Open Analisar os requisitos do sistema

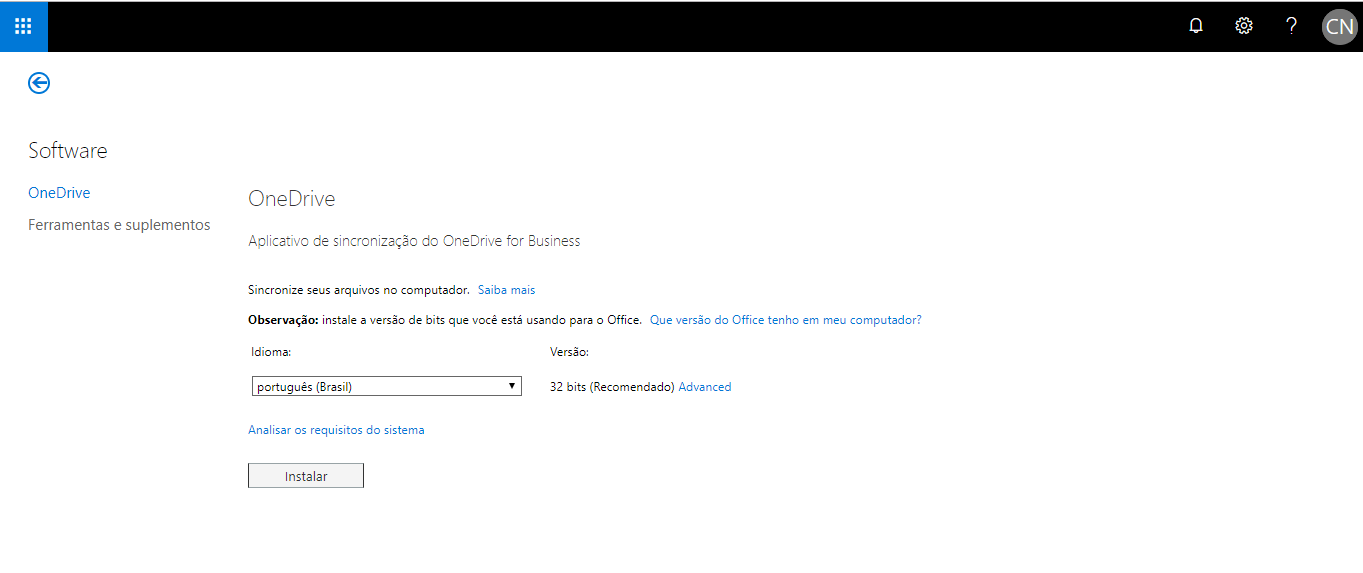336,430
